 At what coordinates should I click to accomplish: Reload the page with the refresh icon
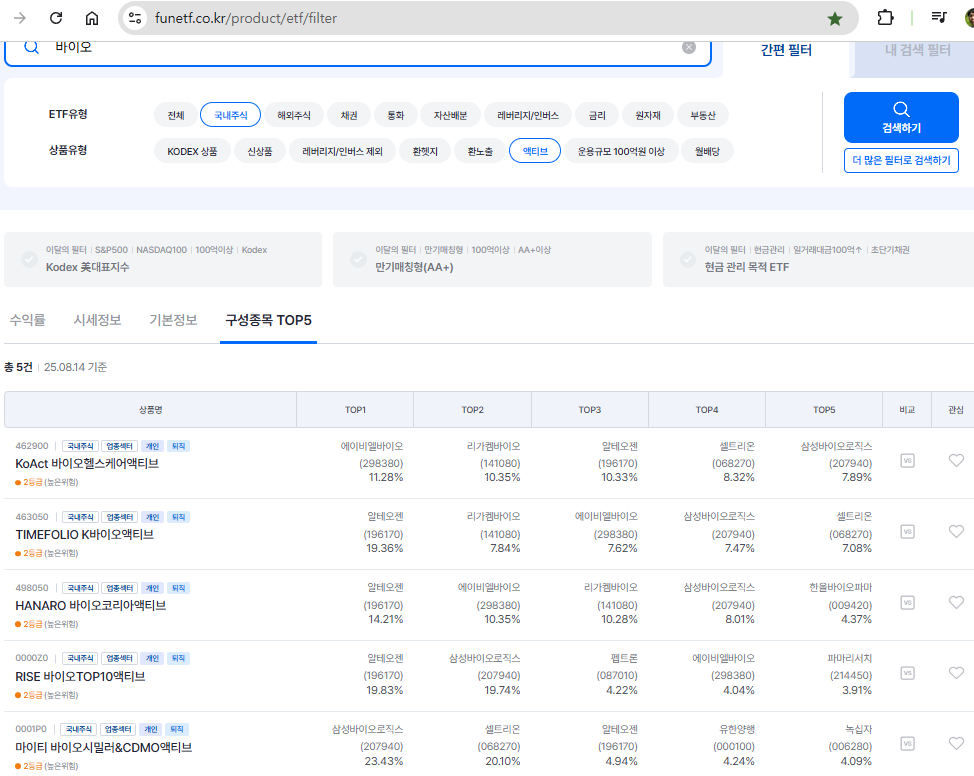56,18
